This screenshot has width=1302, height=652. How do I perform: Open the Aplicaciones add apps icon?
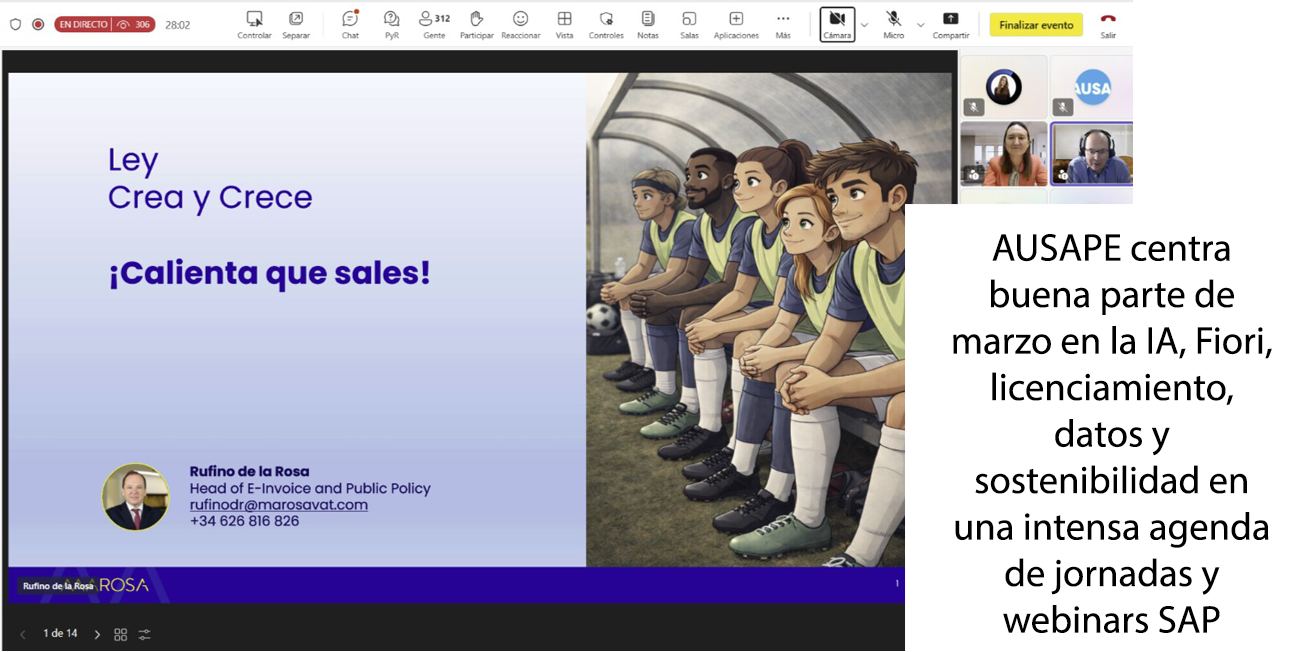click(x=736, y=24)
